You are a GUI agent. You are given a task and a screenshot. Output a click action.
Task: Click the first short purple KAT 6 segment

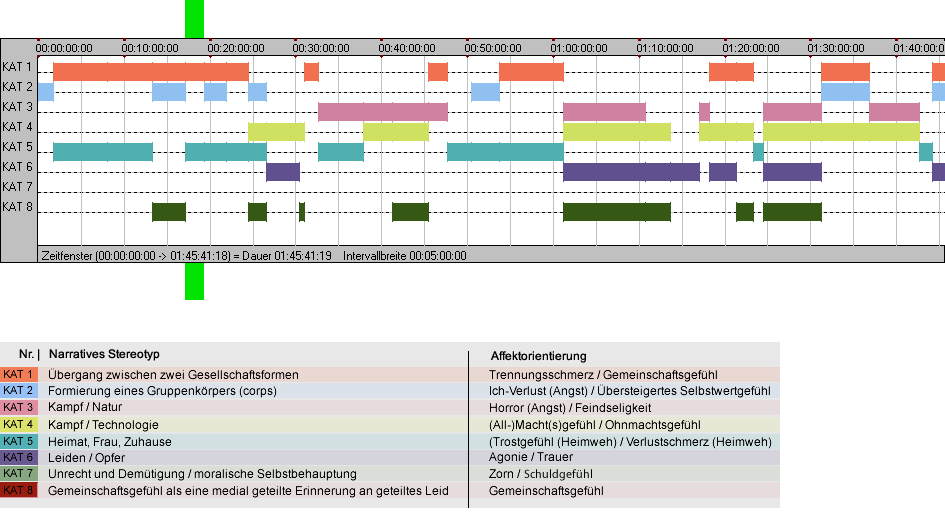pos(283,172)
